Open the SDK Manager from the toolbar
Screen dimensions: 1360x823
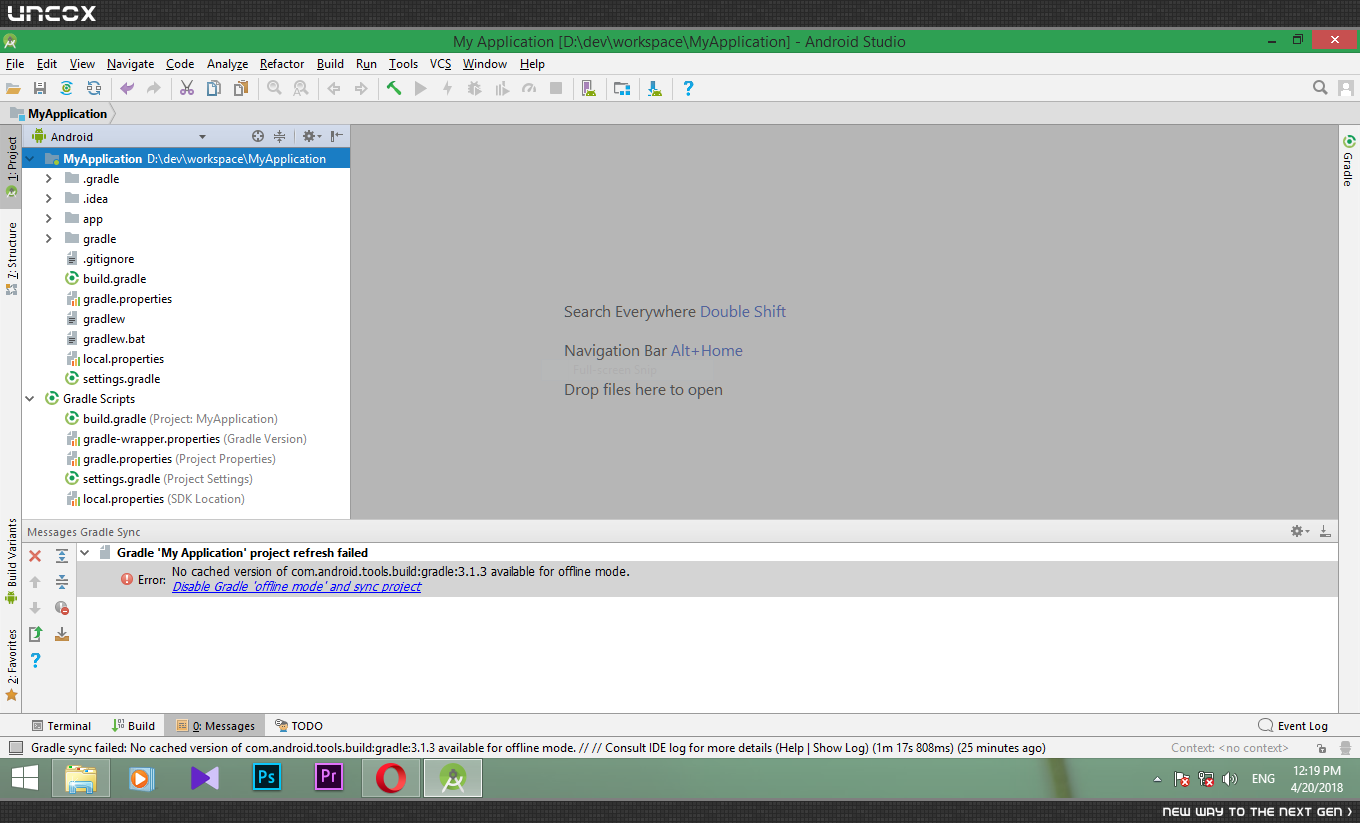coord(655,89)
